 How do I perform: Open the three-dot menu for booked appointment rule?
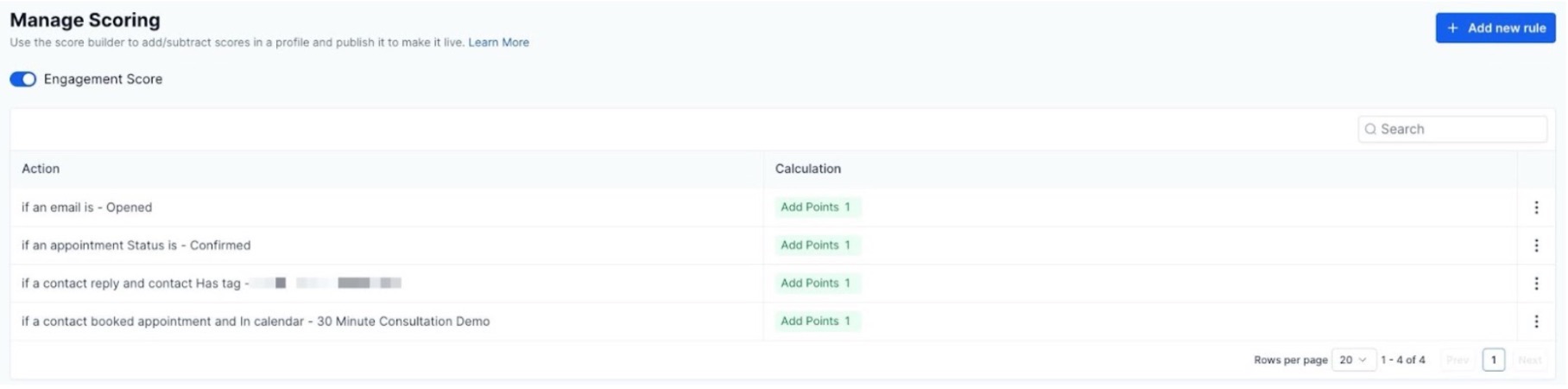pos(1535,322)
